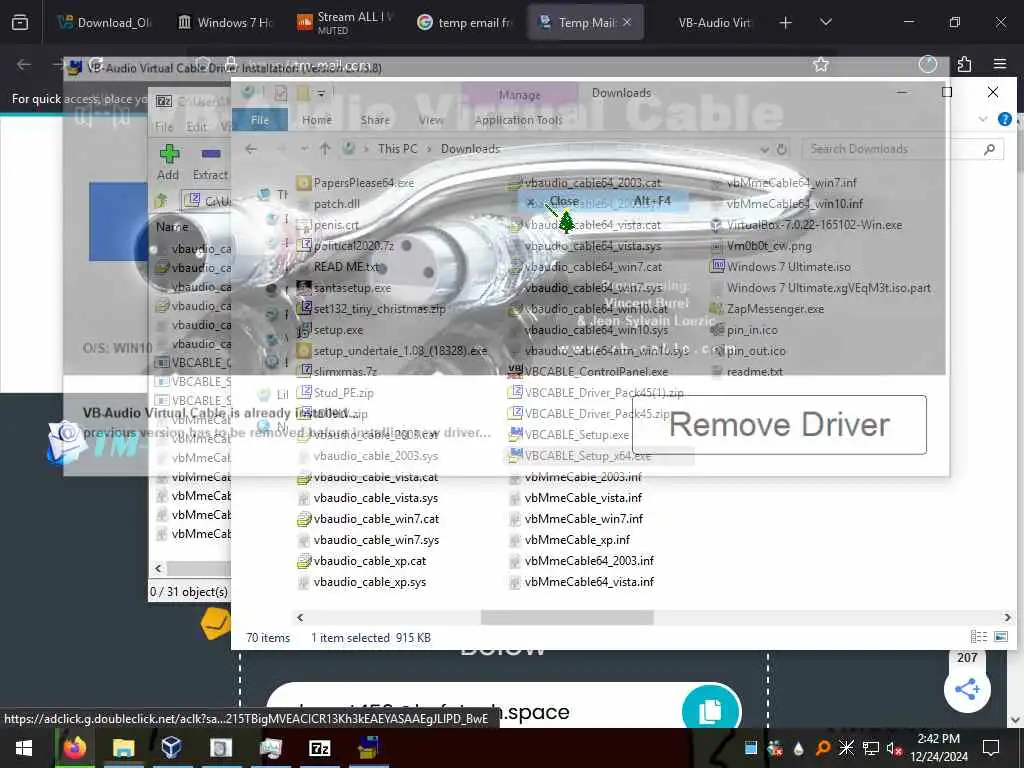Select vbMmeCable64_vista.inf file
1024x768 pixels.
click(581, 582)
